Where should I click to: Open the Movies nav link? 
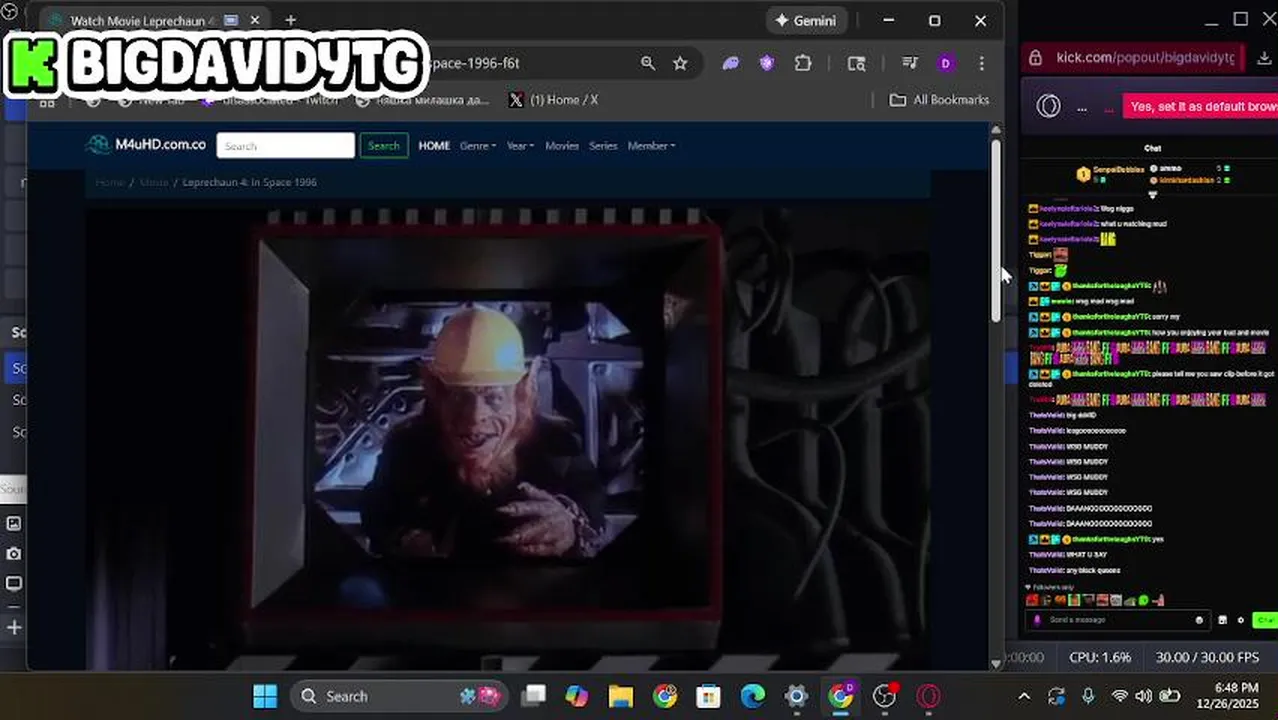(562, 146)
